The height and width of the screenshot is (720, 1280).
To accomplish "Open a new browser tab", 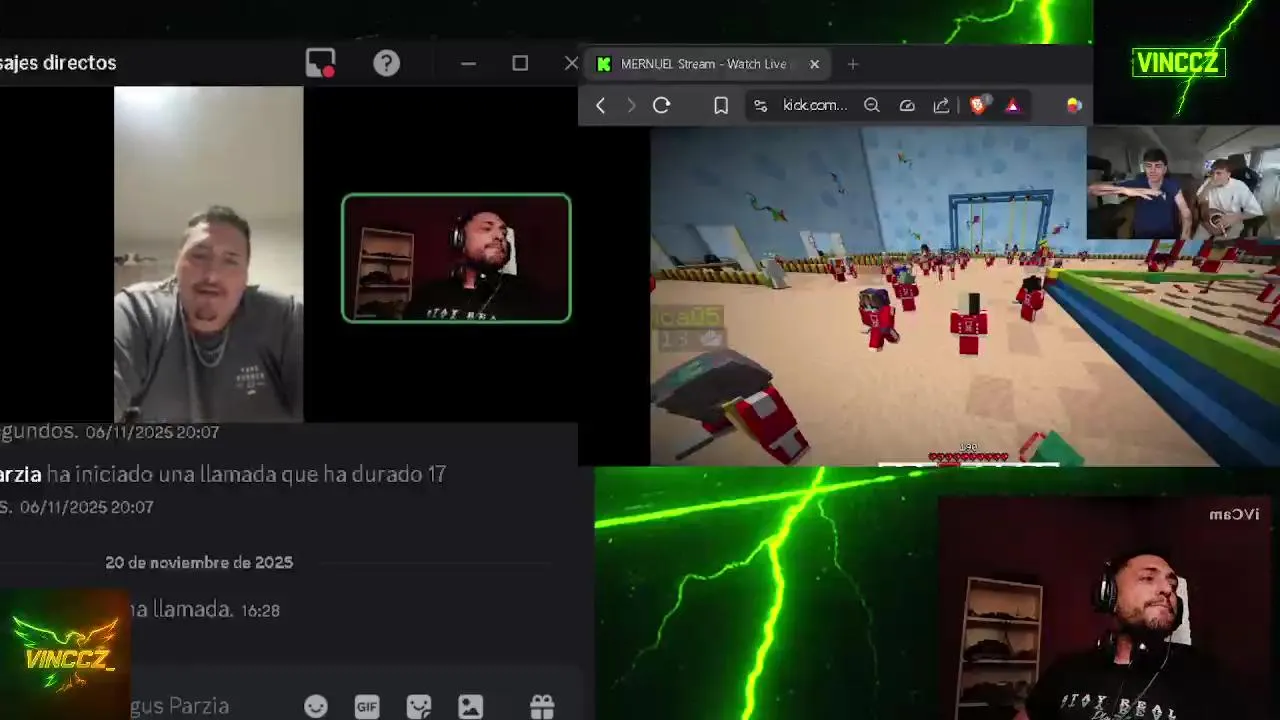I will pos(853,64).
